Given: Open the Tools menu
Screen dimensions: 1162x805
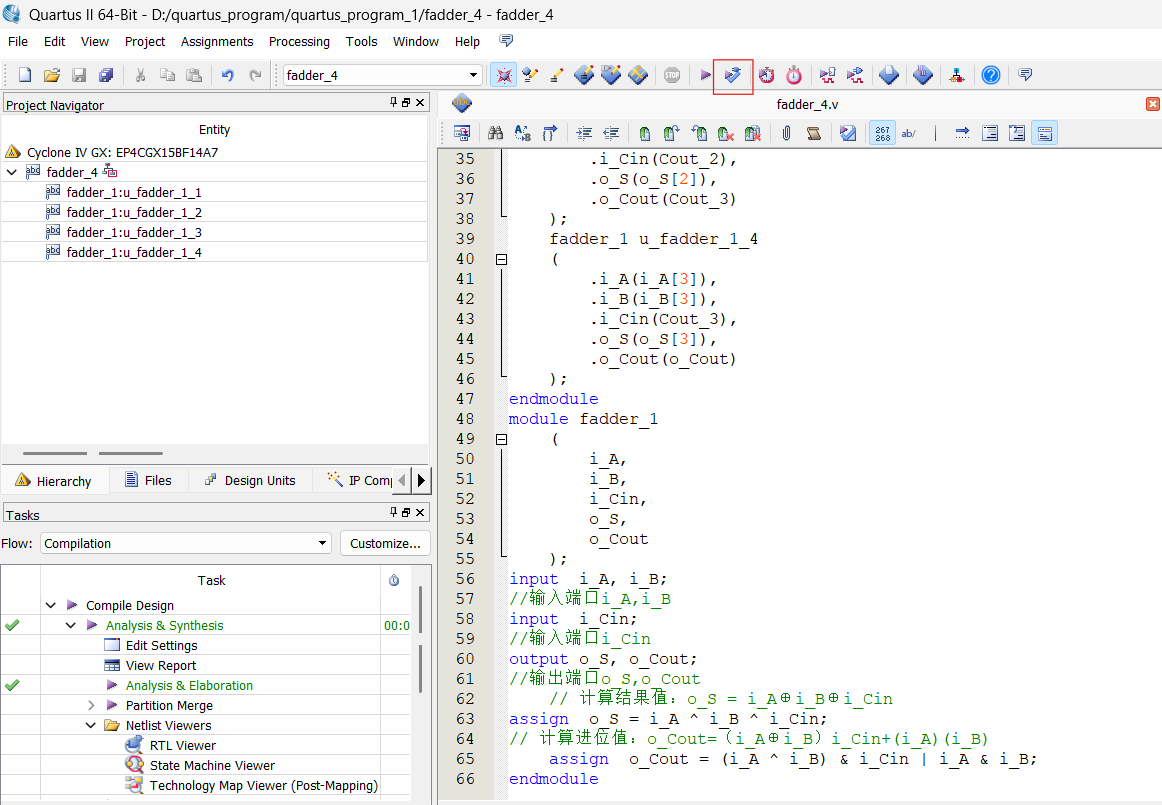Looking at the screenshot, I should pyautogui.click(x=362, y=42).
